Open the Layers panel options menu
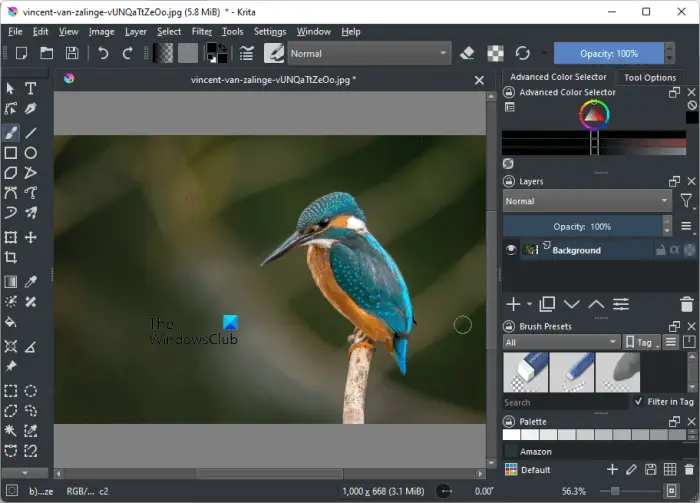Image resolution: width=700 pixels, height=503 pixels. pos(687,226)
